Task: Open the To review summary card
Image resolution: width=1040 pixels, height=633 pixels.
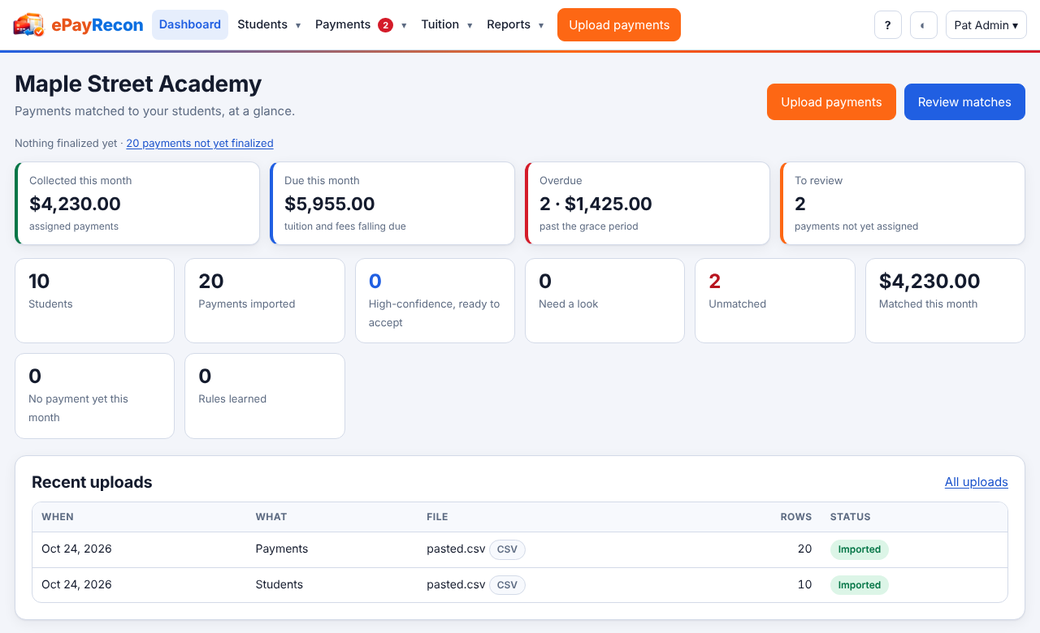Action: coord(903,203)
